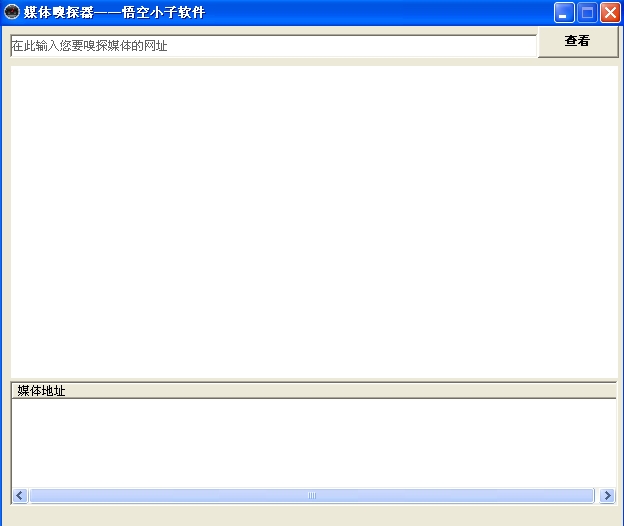The height and width of the screenshot is (526, 624).
Task: Close the 媒体嗅探器 window
Action: coord(610,13)
